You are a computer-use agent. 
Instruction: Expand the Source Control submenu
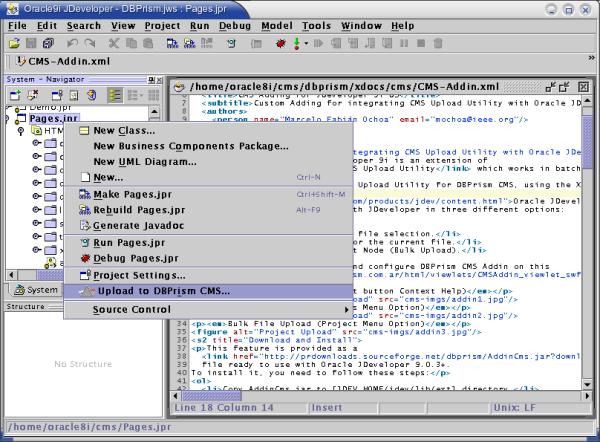pos(208,309)
